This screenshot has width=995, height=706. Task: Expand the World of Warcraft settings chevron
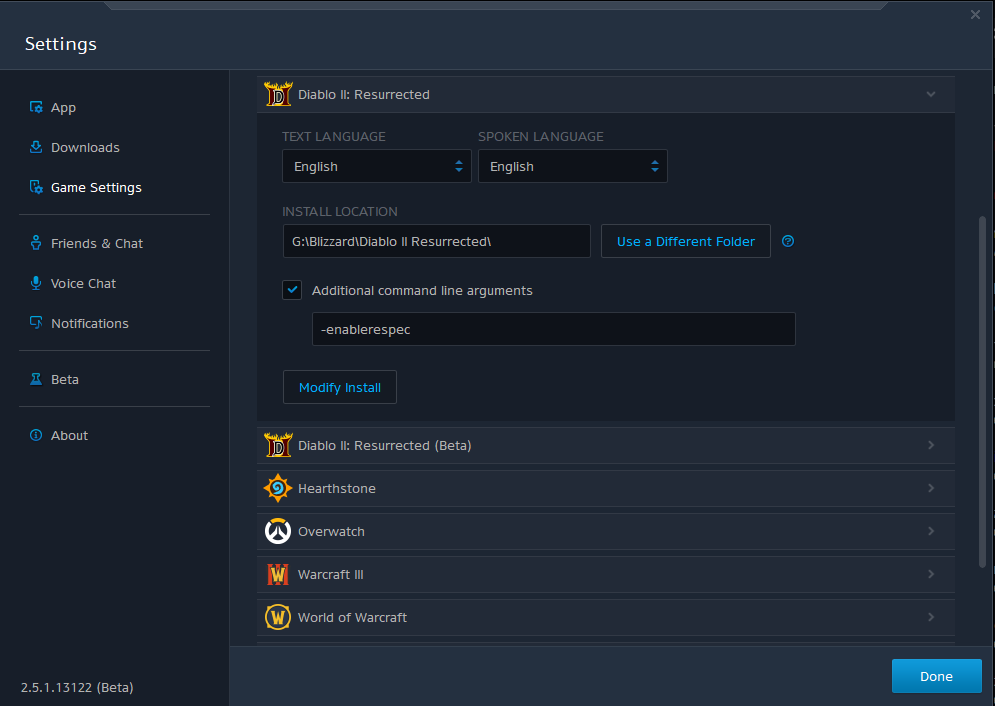point(931,617)
